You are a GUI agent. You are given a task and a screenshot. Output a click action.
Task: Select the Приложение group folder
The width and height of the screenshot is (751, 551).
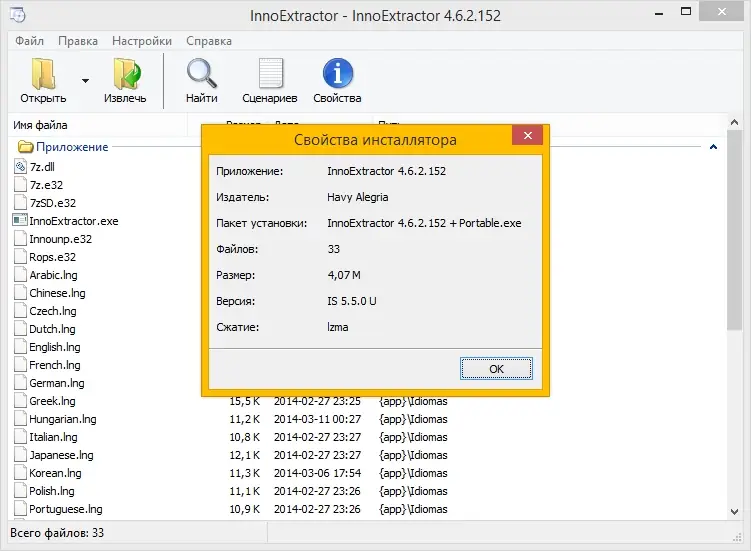pos(25,147)
